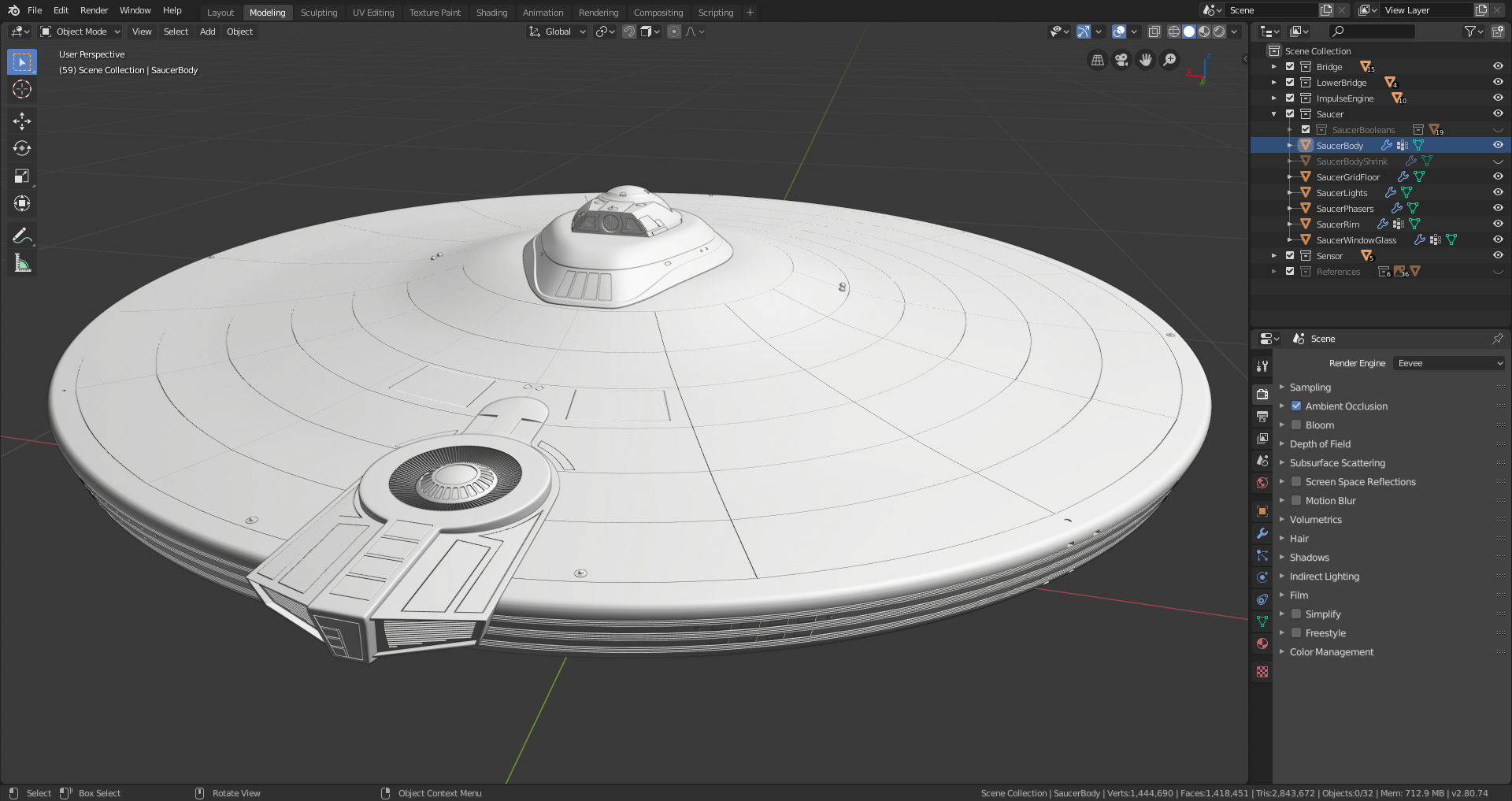This screenshot has width=1512, height=801.
Task: Open the Render properties tab
Action: (1262, 394)
